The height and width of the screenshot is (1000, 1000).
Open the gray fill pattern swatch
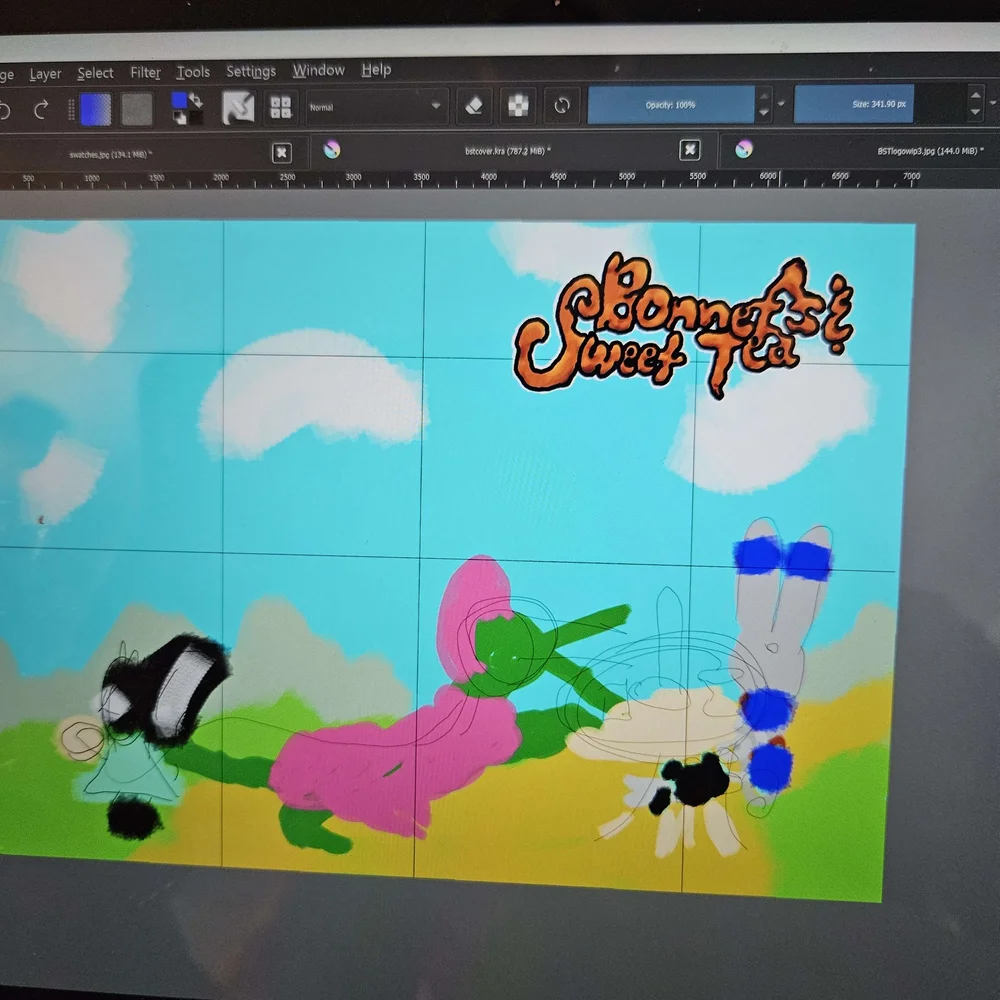[x=136, y=108]
